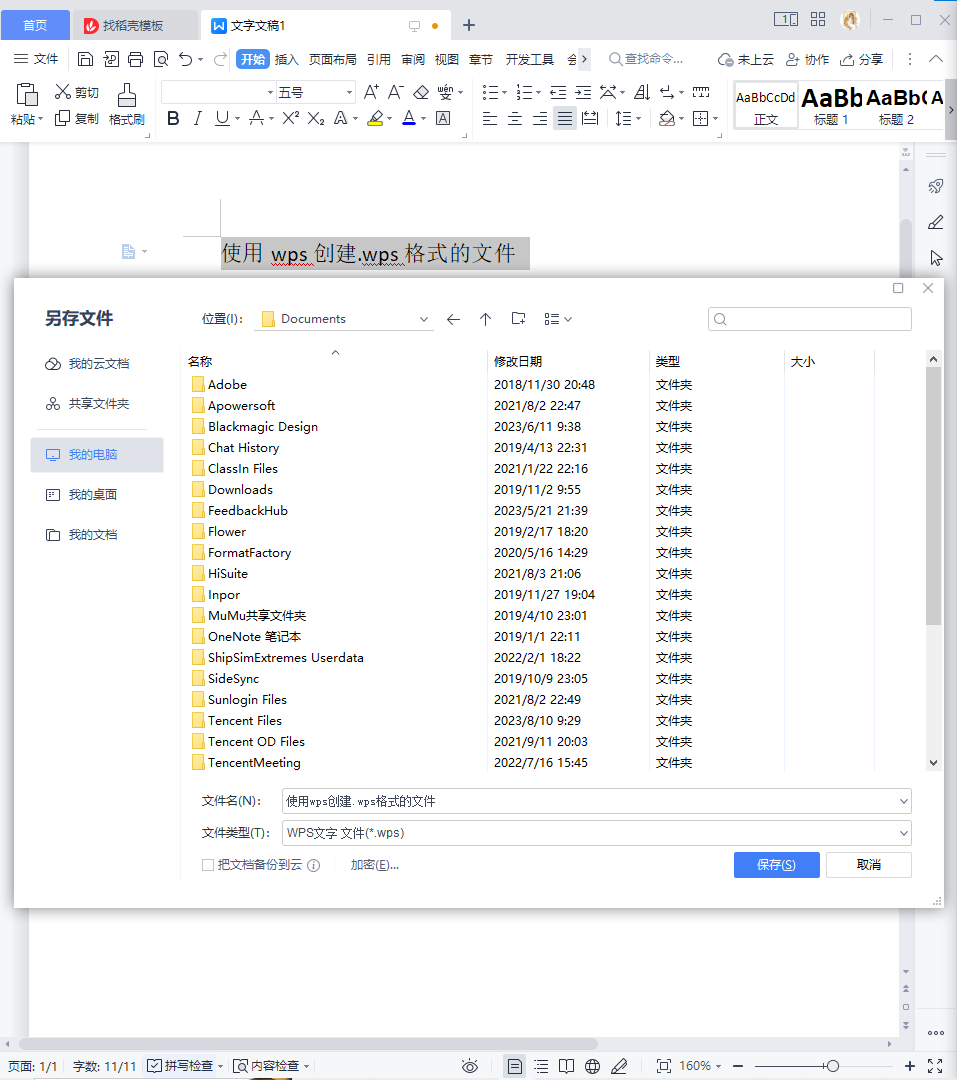957x1080 pixels.
Task: Navigate up one folder level in the dialog
Action: (485, 318)
